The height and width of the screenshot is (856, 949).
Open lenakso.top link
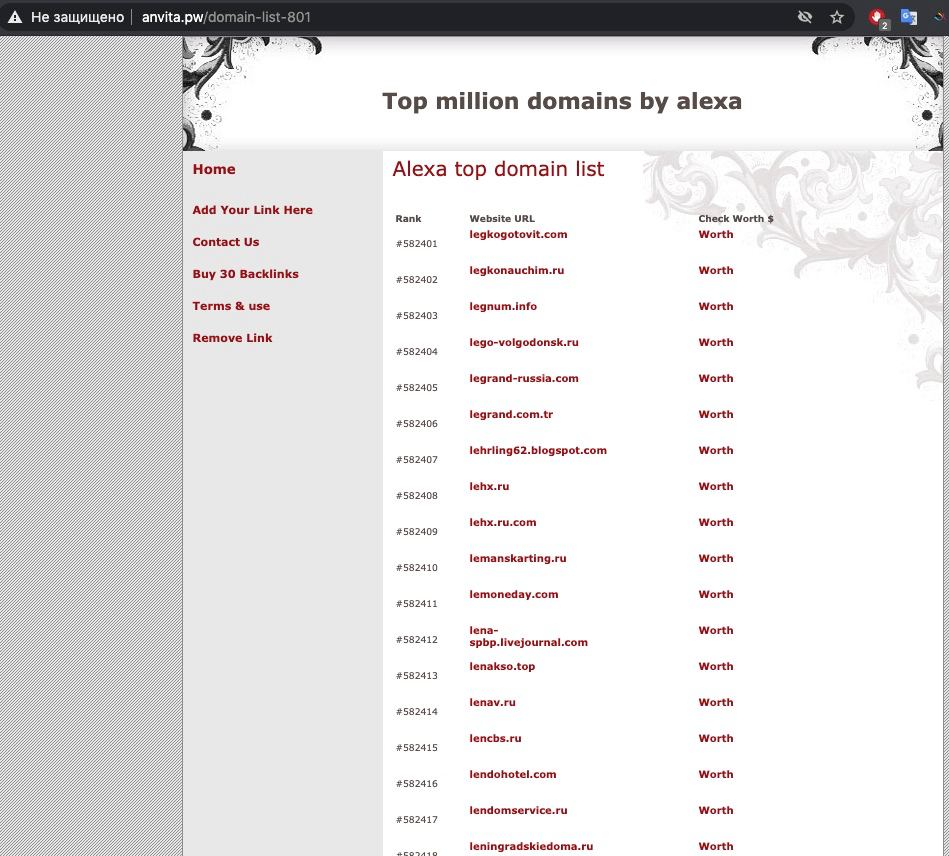coord(502,667)
